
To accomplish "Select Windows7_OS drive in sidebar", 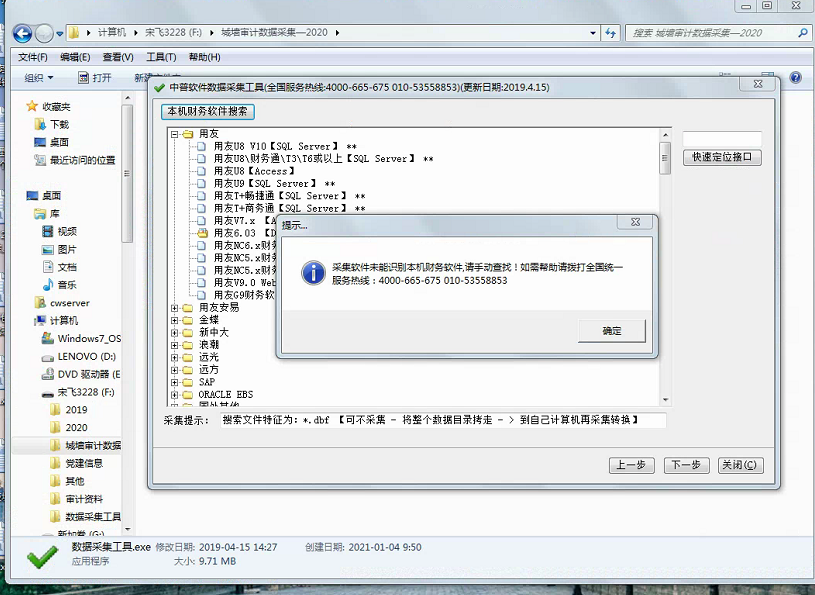I will pyautogui.click(x=81, y=338).
